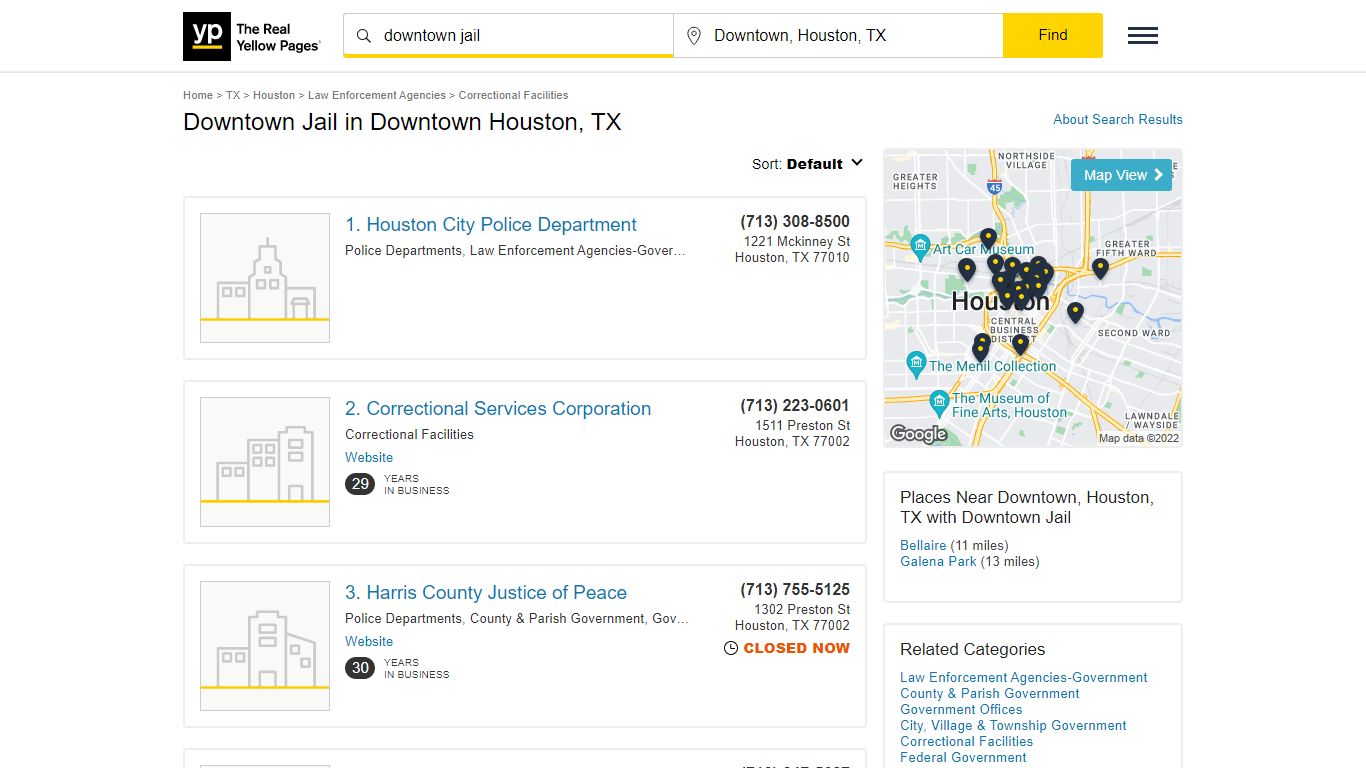Click the 1511 Preston St address
The height and width of the screenshot is (768, 1366).
pos(802,425)
